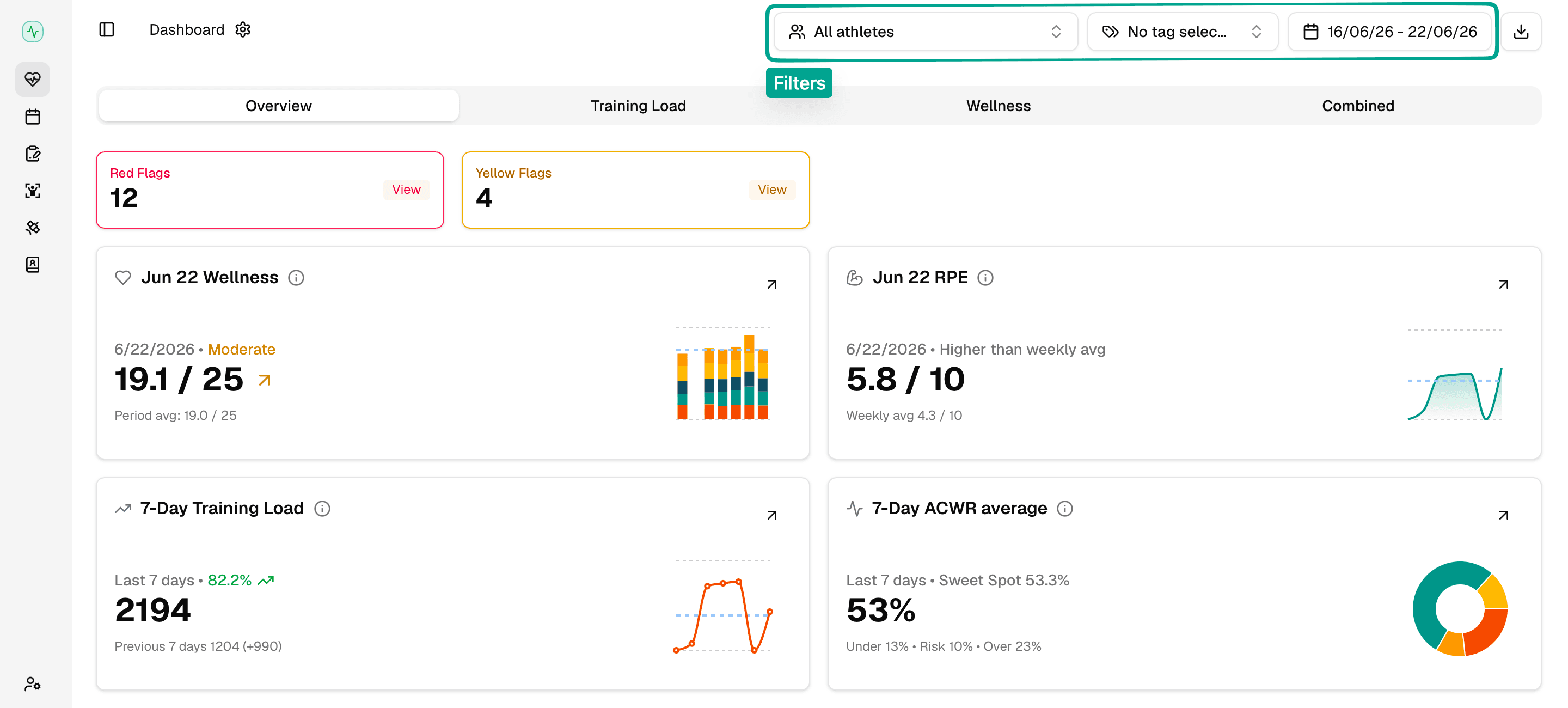Click 'Previous 7 days 1204 (+990)' text
The width and height of the screenshot is (1568, 708).
click(198, 646)
